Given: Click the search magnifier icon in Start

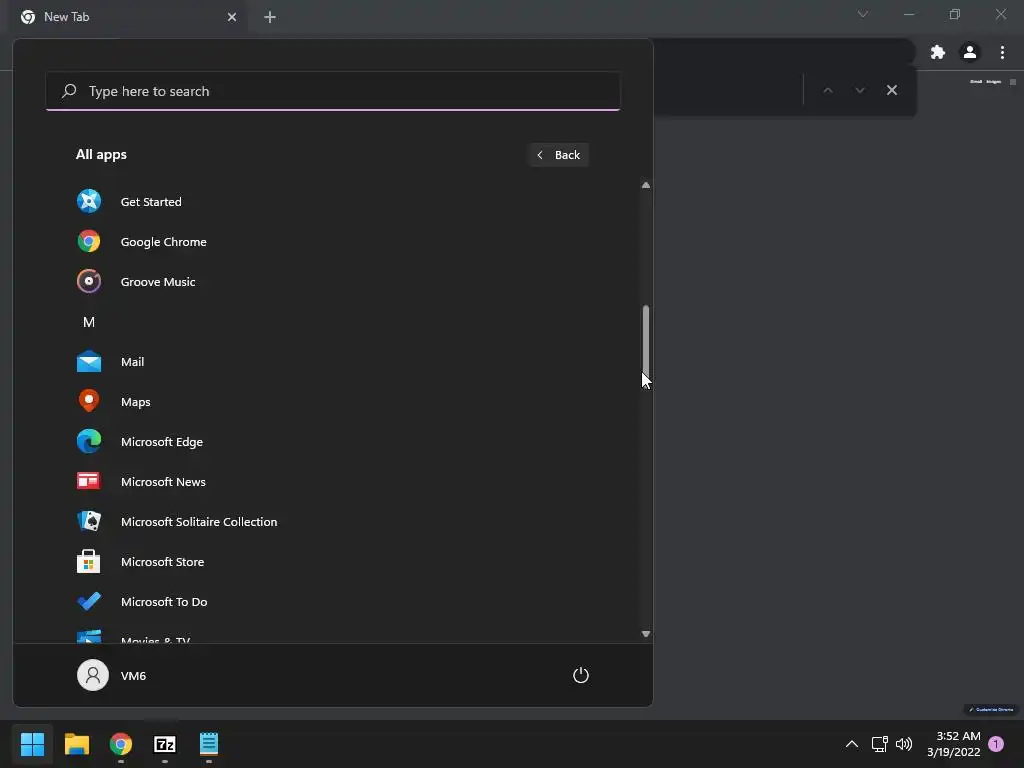Looking at the screenshot, I should [69, 91].
